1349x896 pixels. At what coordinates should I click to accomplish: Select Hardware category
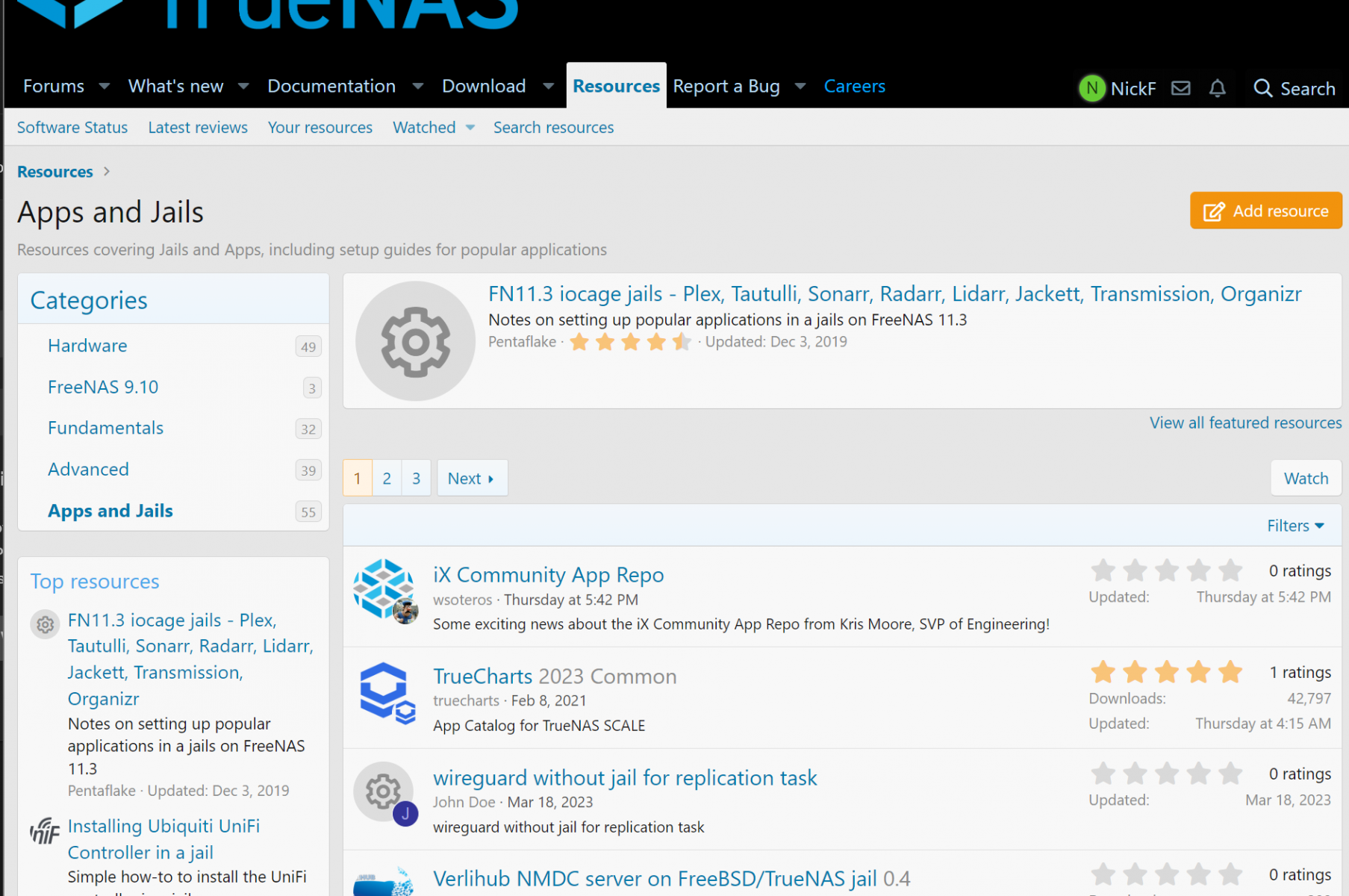coord(87,346)
